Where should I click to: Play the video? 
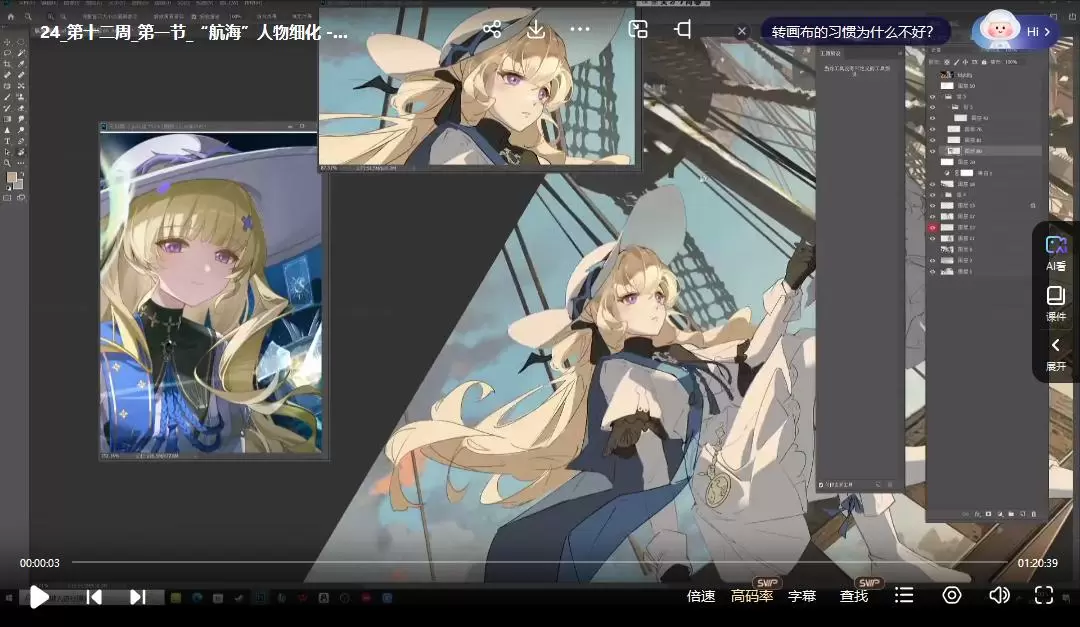pos(38,597)
